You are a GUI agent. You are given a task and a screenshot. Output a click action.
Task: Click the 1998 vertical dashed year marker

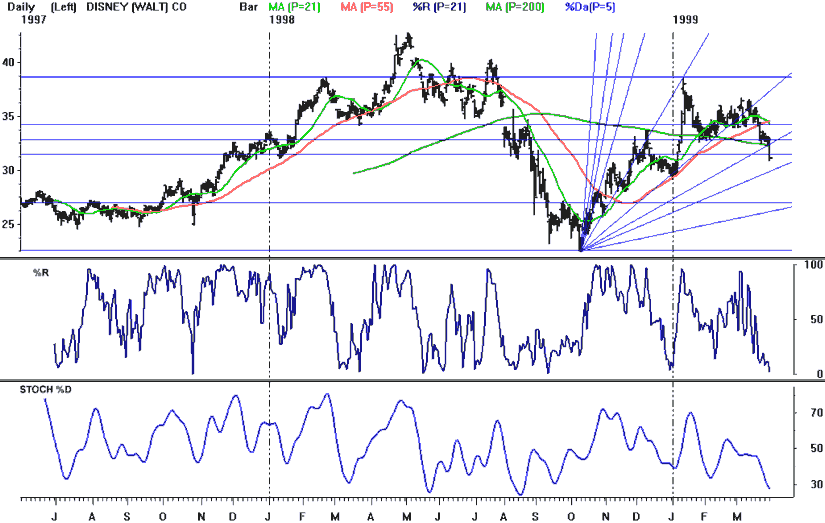pyautogui.click(x=269, y=263)
